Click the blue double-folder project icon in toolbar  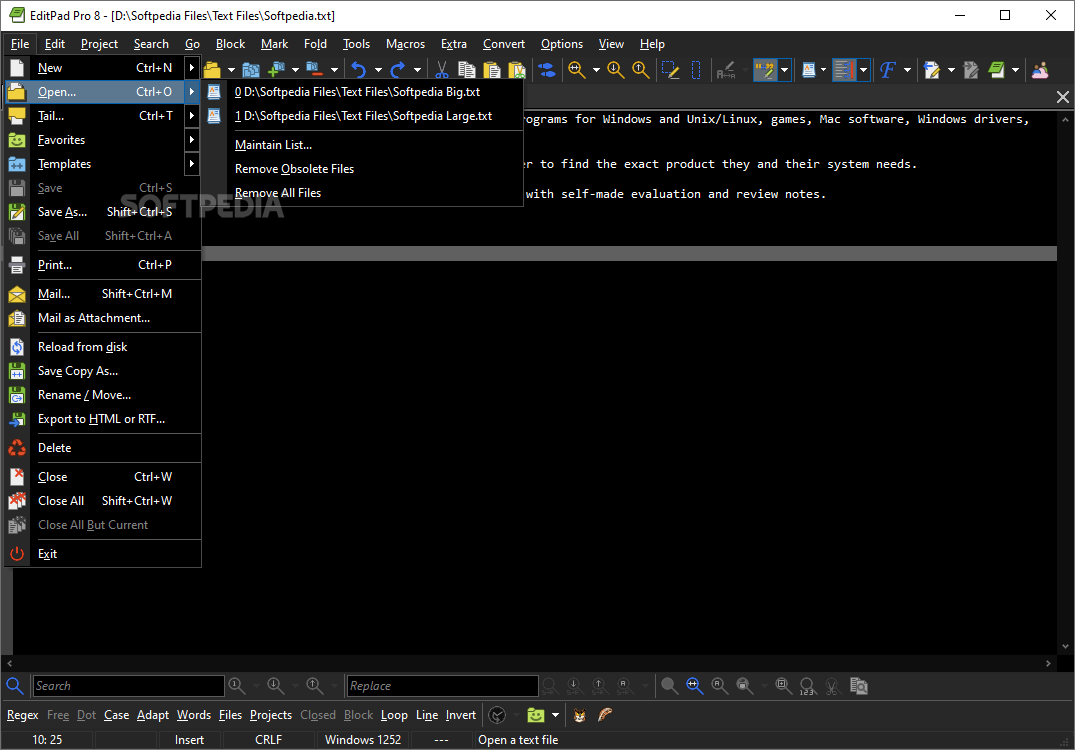251,69
